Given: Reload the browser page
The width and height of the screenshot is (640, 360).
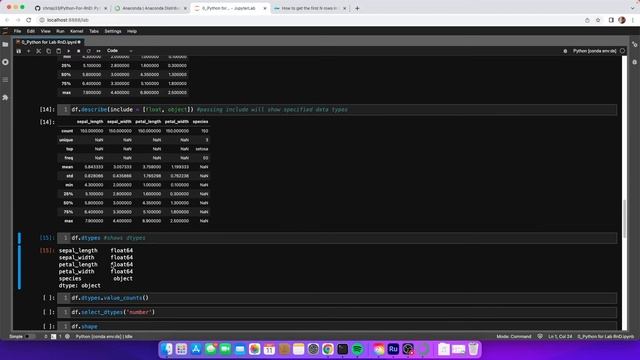Looking at the screenshot, I should (29, 20).
